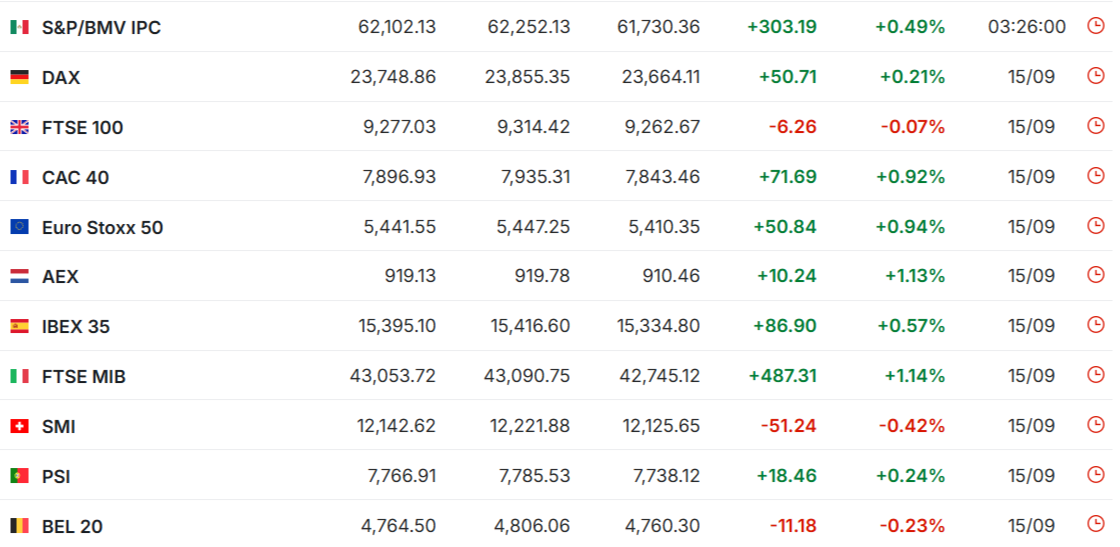The height and width of the screenshot is (547, 1120).
Task: Open the S&P/BMV IPC index link
Action: pos(101,28)
